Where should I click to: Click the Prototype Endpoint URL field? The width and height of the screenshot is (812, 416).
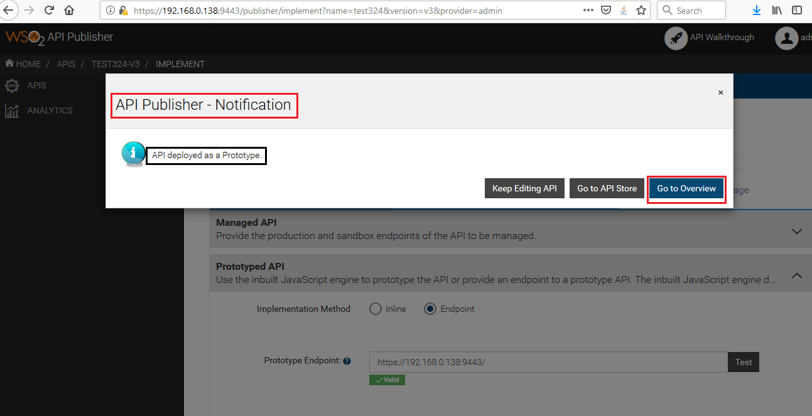point(548,362)
